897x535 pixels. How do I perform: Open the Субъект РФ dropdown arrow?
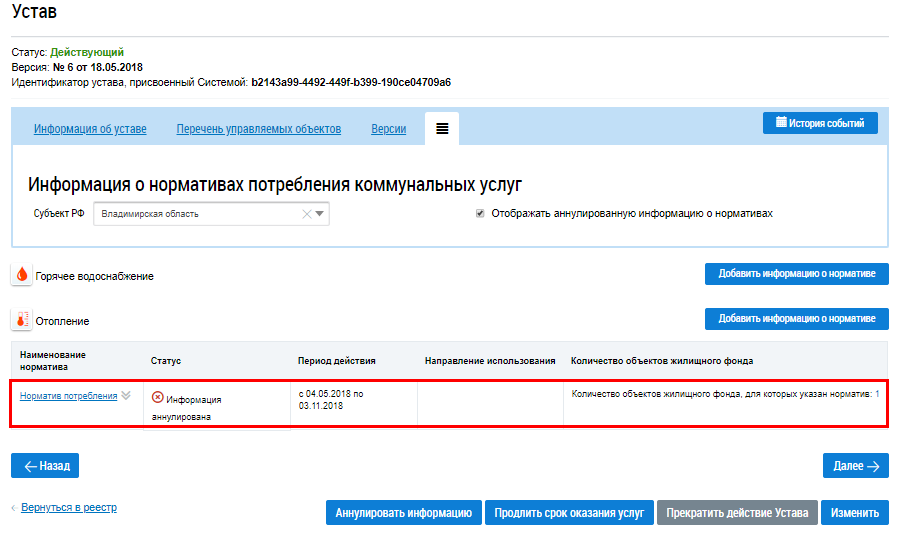point(320,213)
